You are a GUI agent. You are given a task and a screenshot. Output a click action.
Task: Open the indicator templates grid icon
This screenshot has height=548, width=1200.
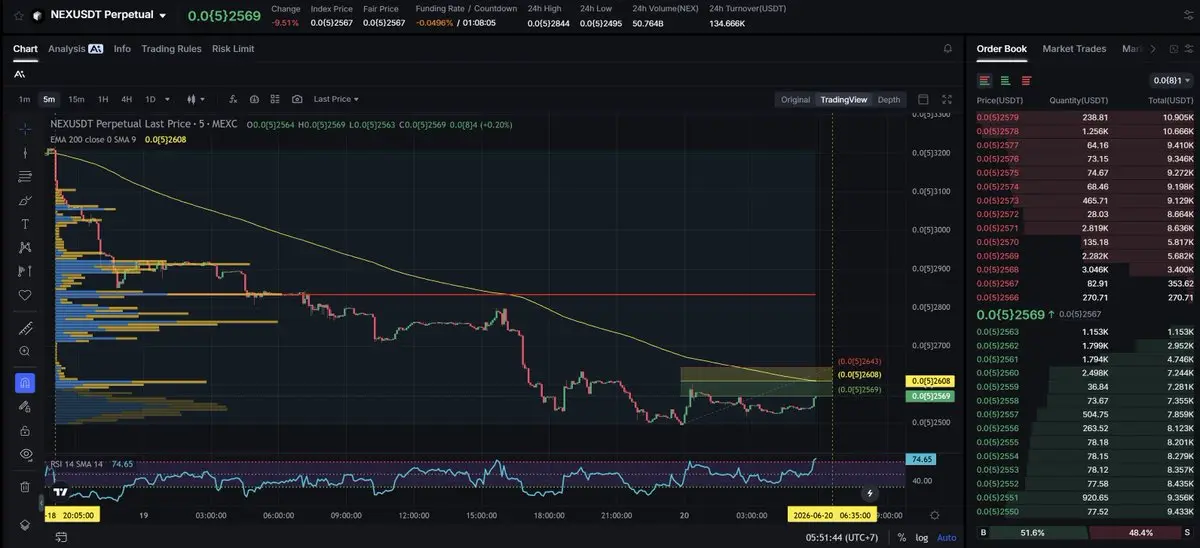[275, 99]
